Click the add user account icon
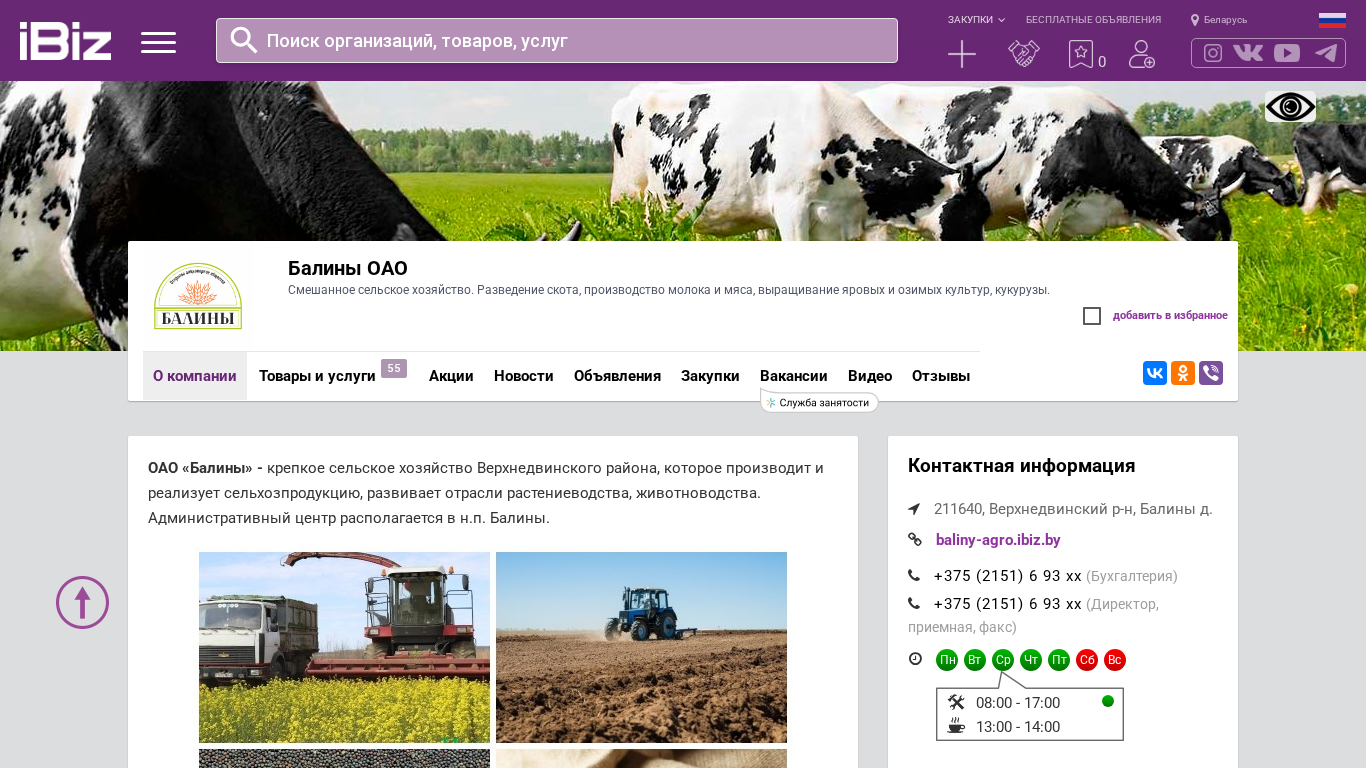The image size is (1366, 768). (1142, 54)
